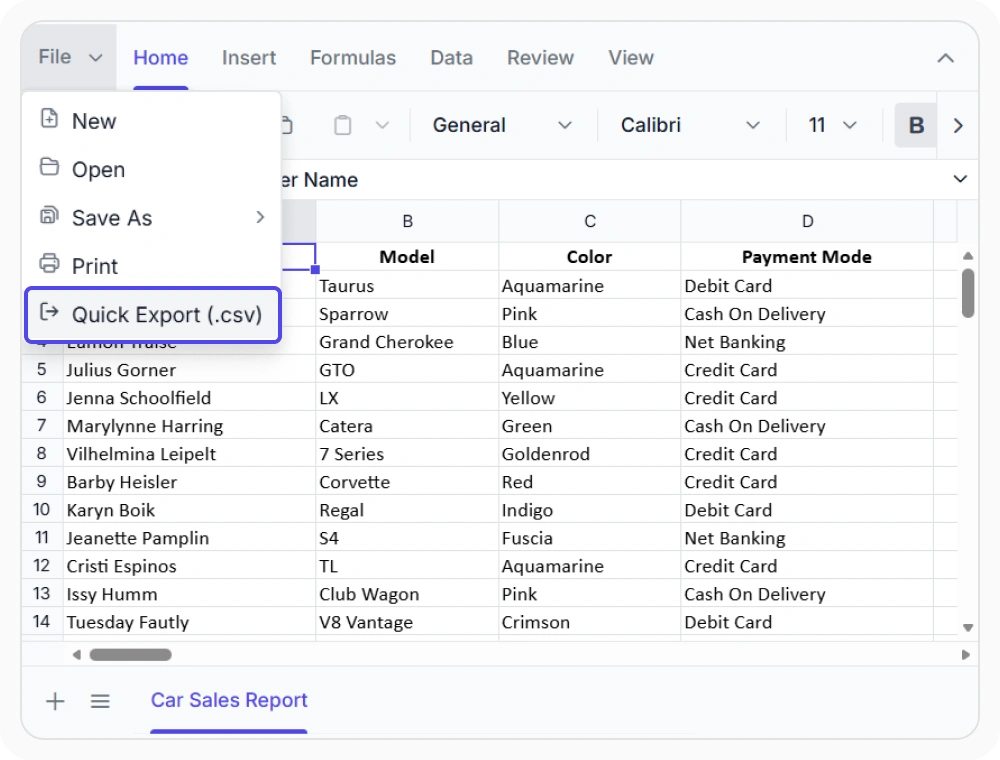Click the V8 Vantage cell
The image size is (1000, 760).
408,622
